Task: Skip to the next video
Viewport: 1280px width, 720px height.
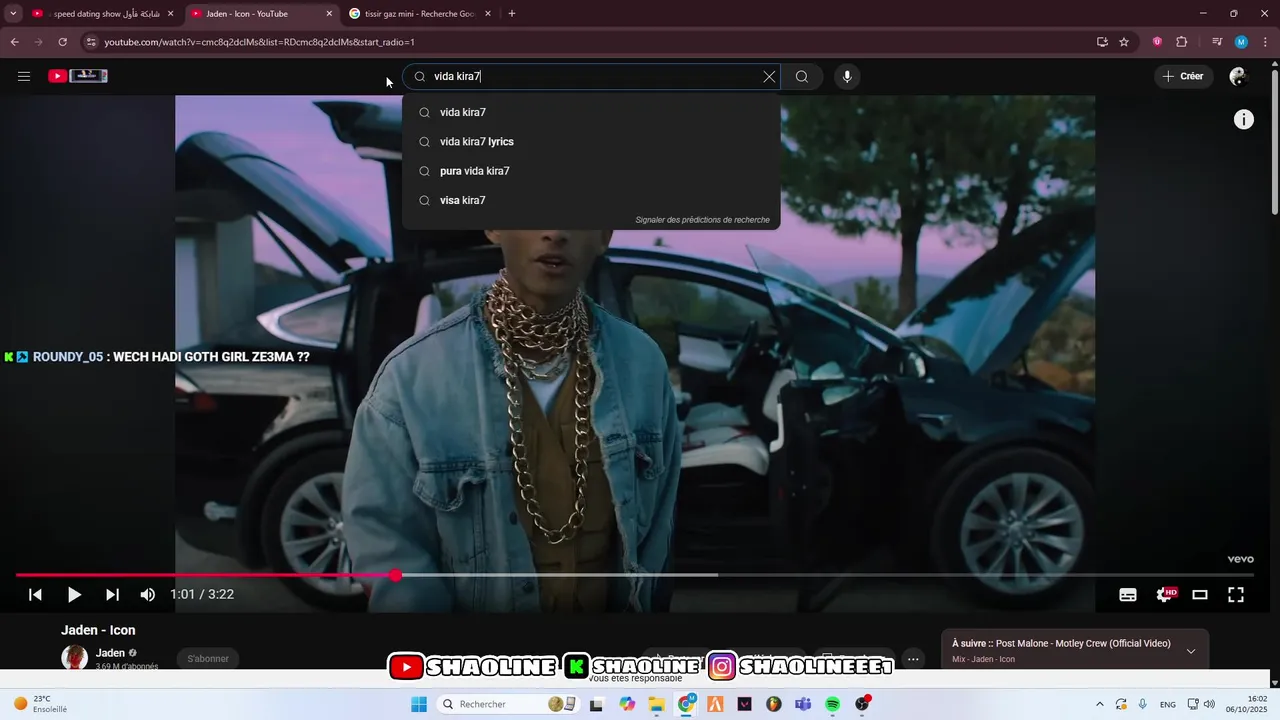Action: [x=112, y=594]
